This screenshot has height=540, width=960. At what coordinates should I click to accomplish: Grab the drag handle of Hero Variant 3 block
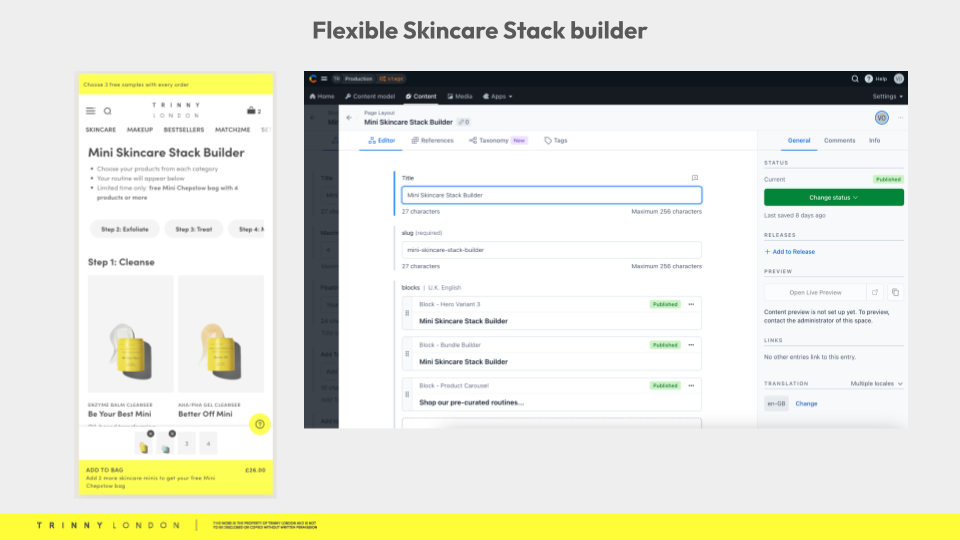pos(407,313)
